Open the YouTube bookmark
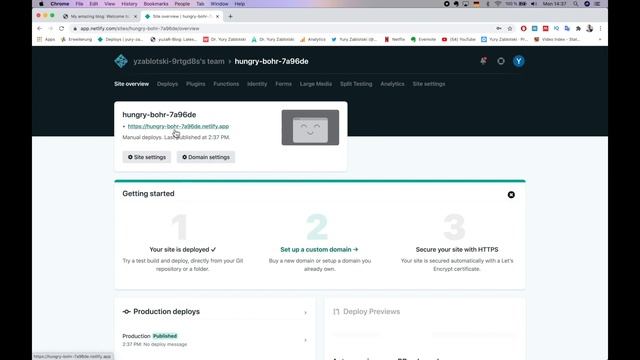Image resolution: width=640 pixels, height=360 pixels. tap(459, 40)
